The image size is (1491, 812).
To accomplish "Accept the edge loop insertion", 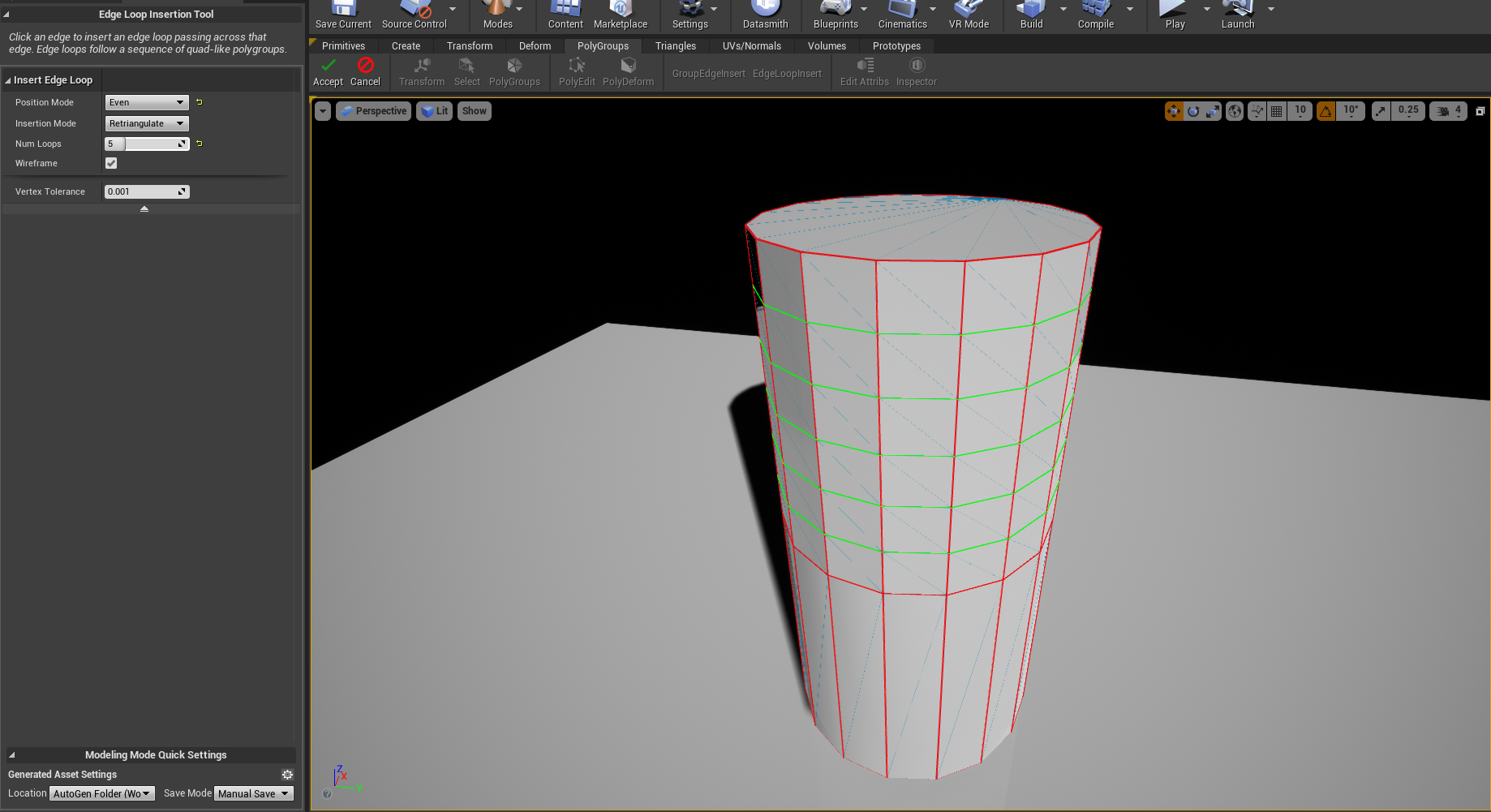I will pyautogui.click(x=328, y=71).
